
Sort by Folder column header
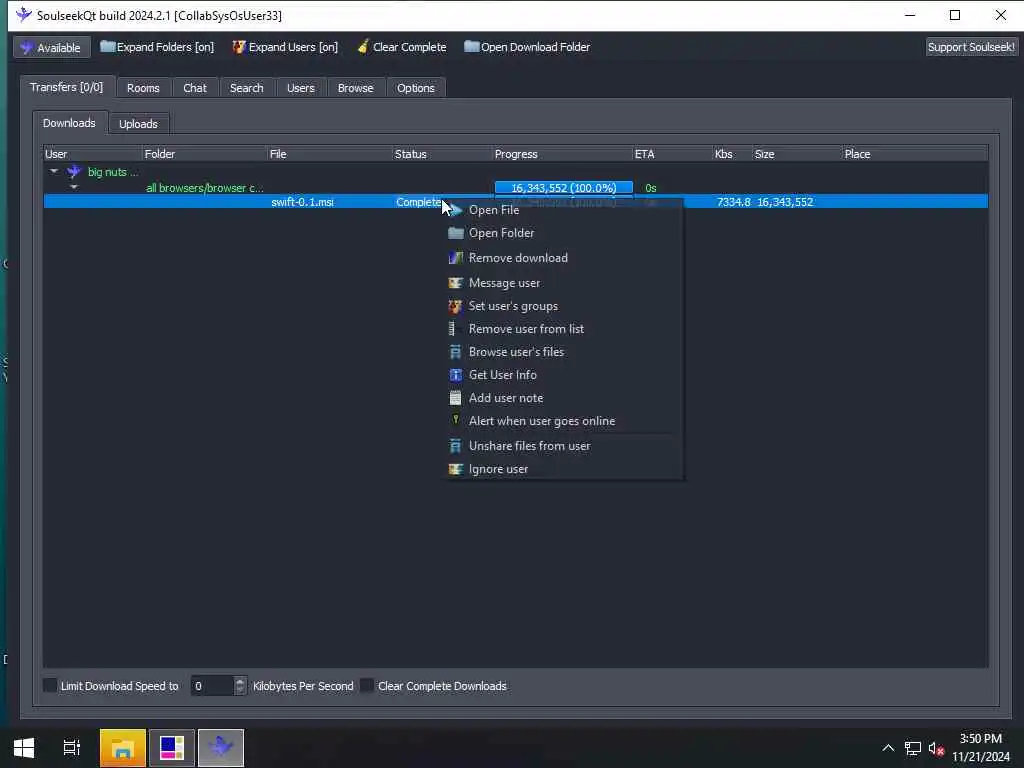[204, 154]
